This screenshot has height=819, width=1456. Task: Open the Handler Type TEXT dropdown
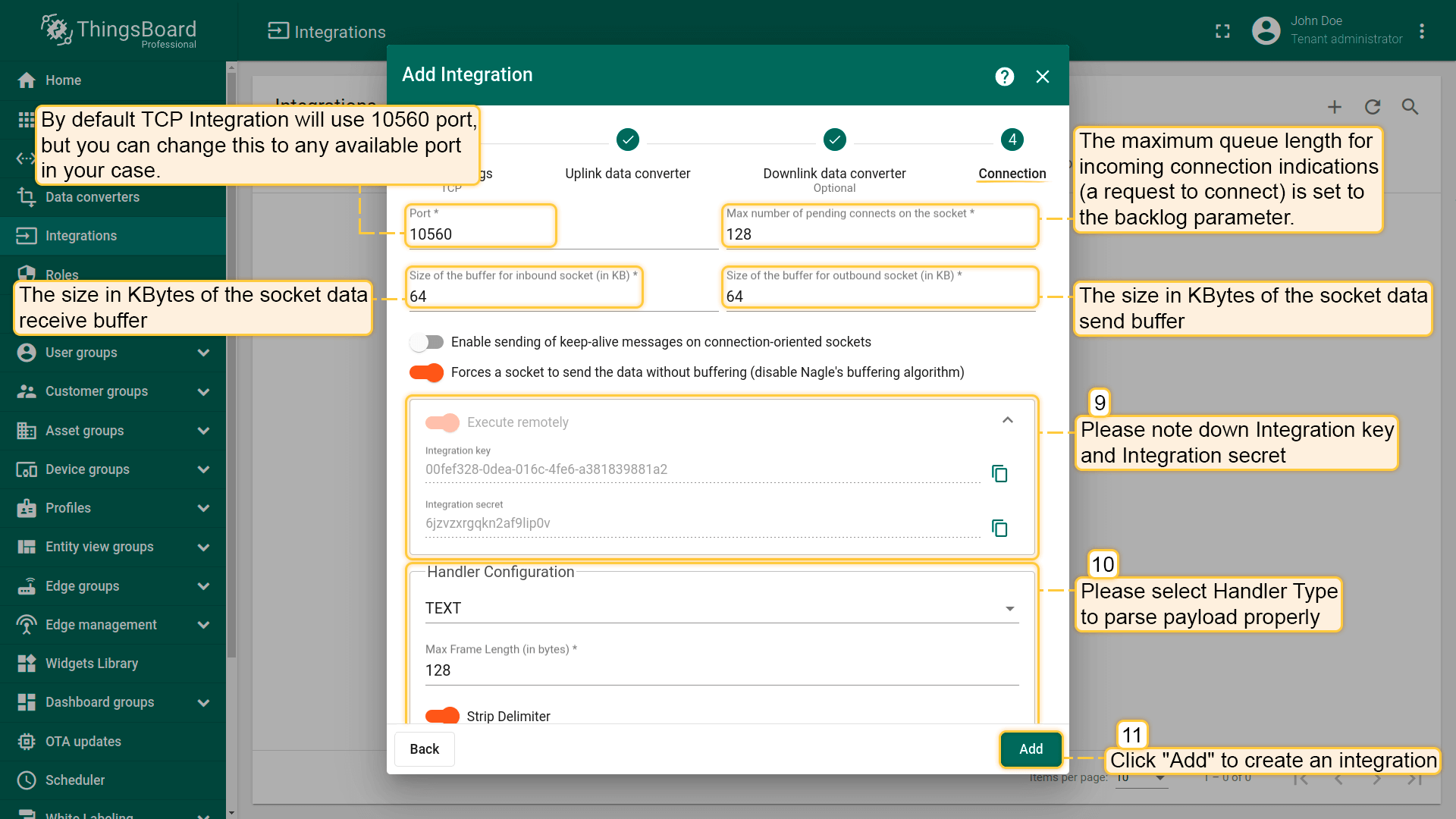[721, 608]
